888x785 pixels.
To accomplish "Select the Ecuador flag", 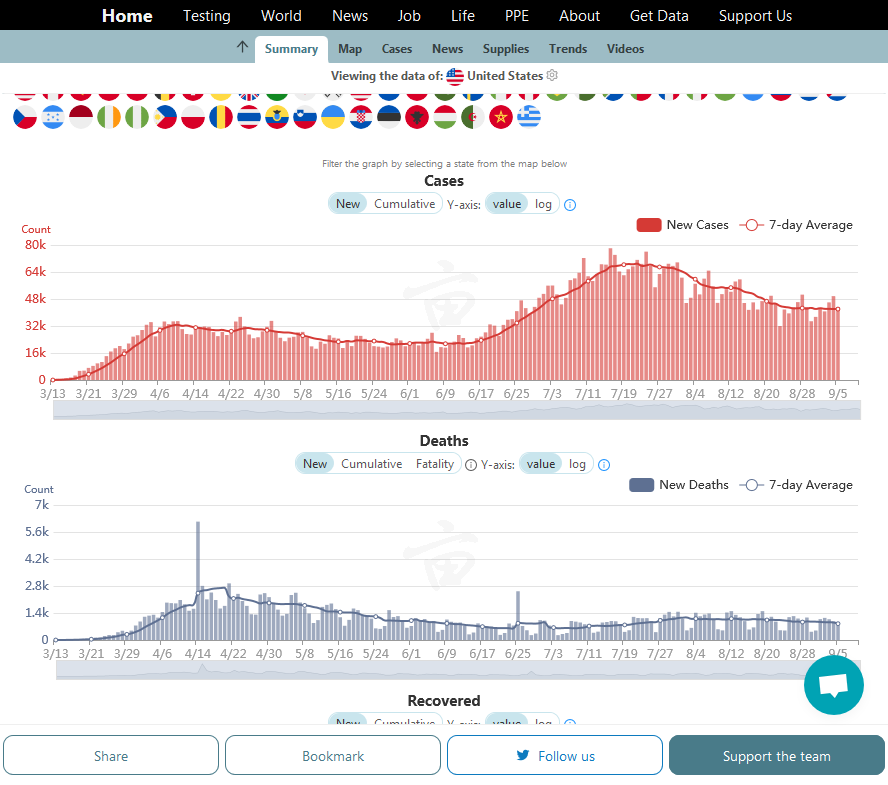I will tap(277, 117).
